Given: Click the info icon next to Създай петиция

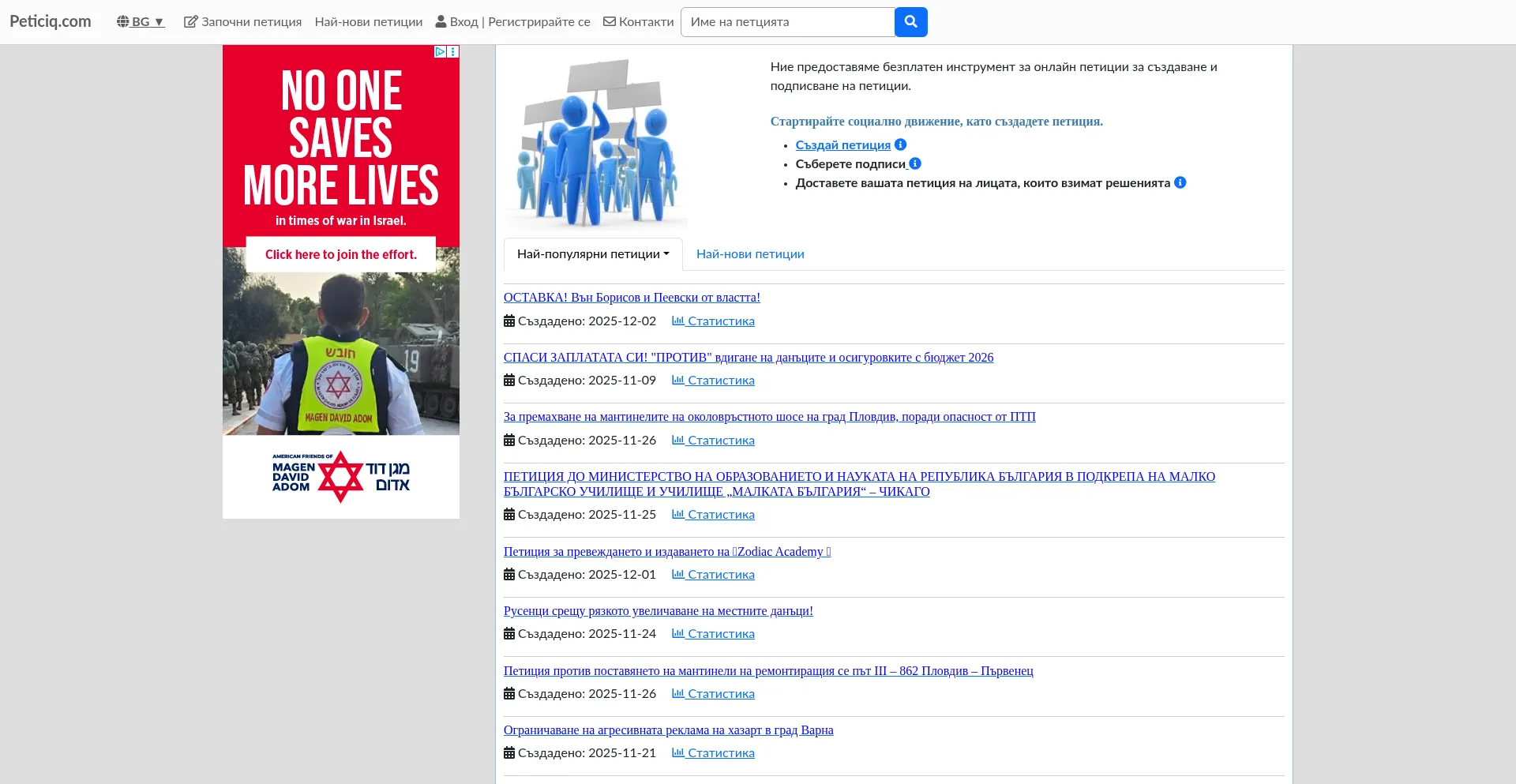Looking at the screenshot, I should (x=900, y=144).
